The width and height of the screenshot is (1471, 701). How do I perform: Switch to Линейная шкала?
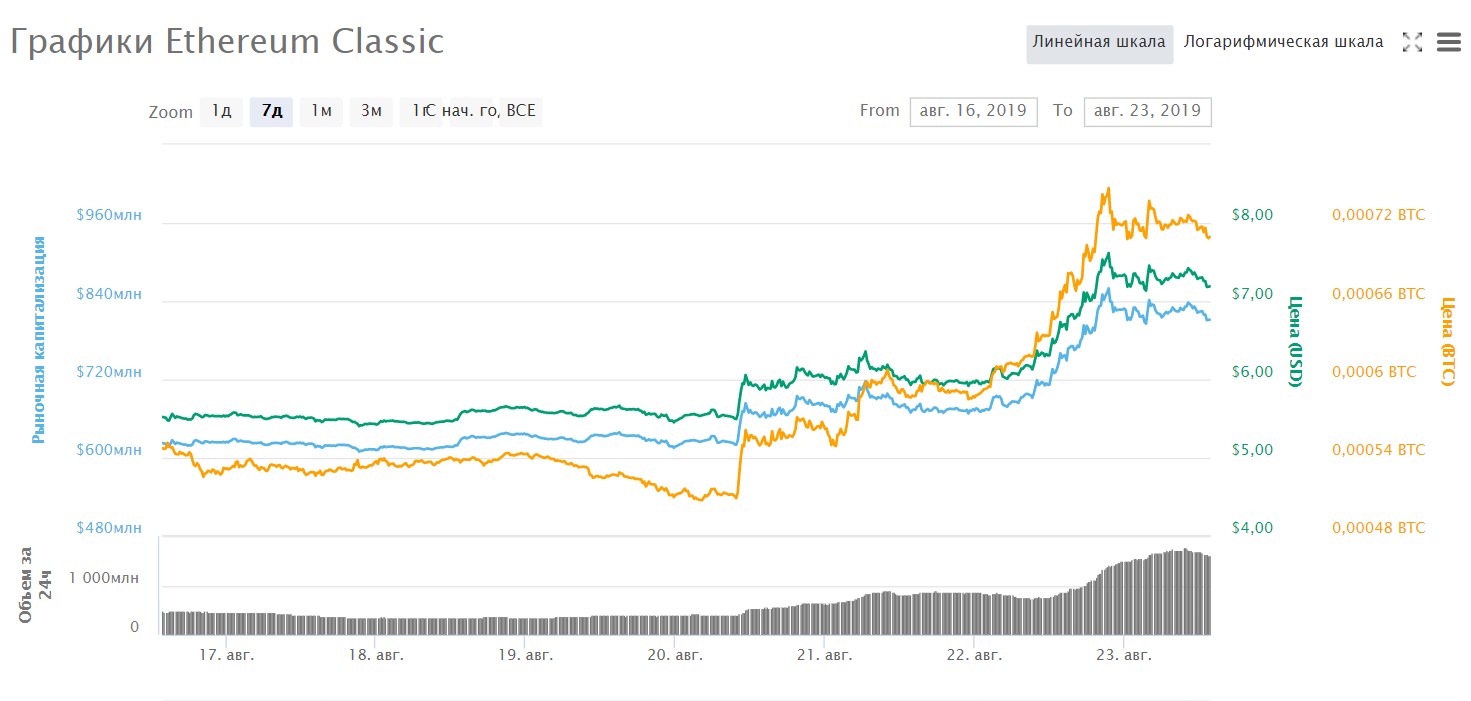click(1099, 42)
